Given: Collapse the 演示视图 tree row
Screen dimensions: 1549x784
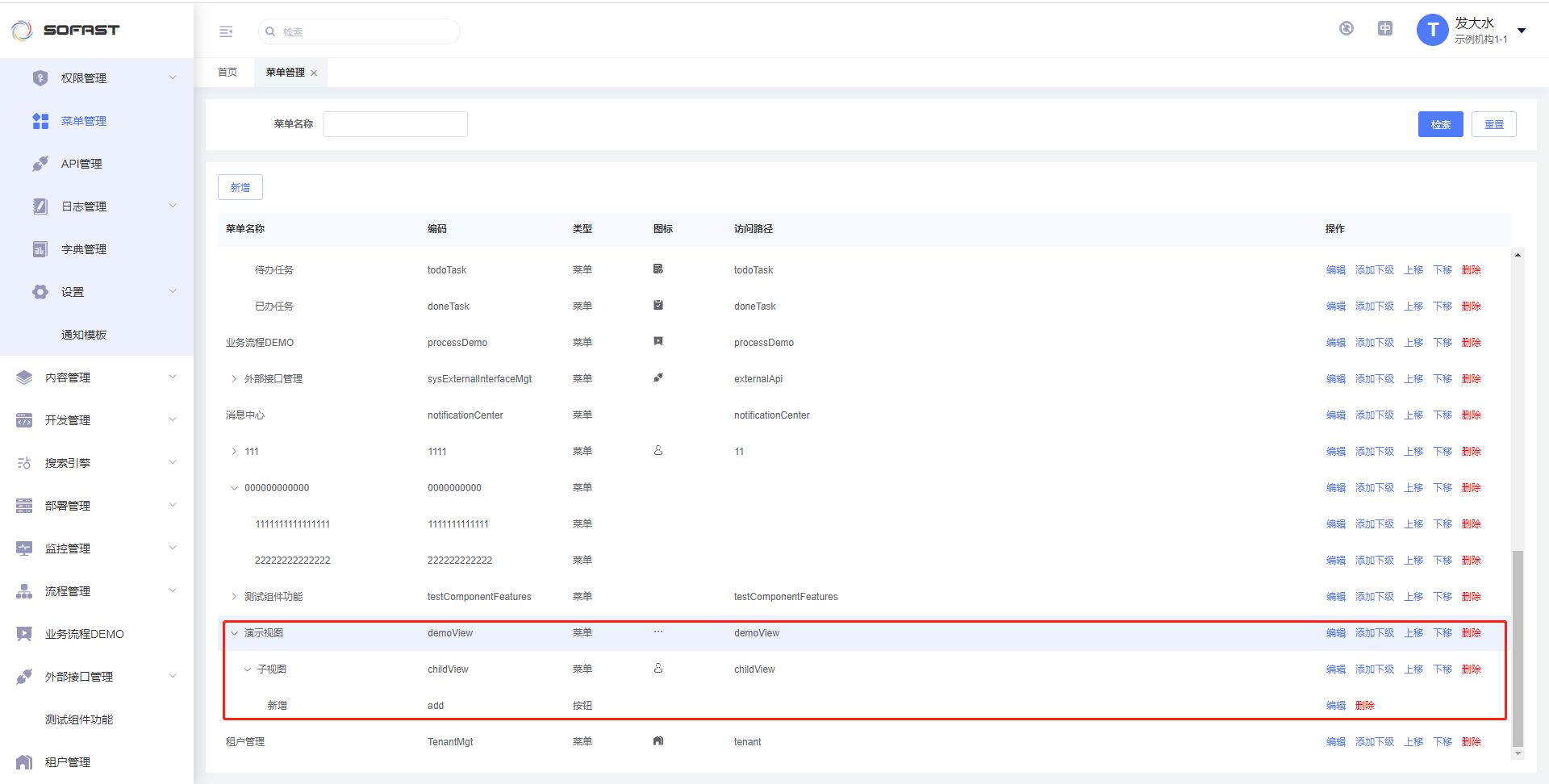Looking at the screenshot, I should click(234, 633).
